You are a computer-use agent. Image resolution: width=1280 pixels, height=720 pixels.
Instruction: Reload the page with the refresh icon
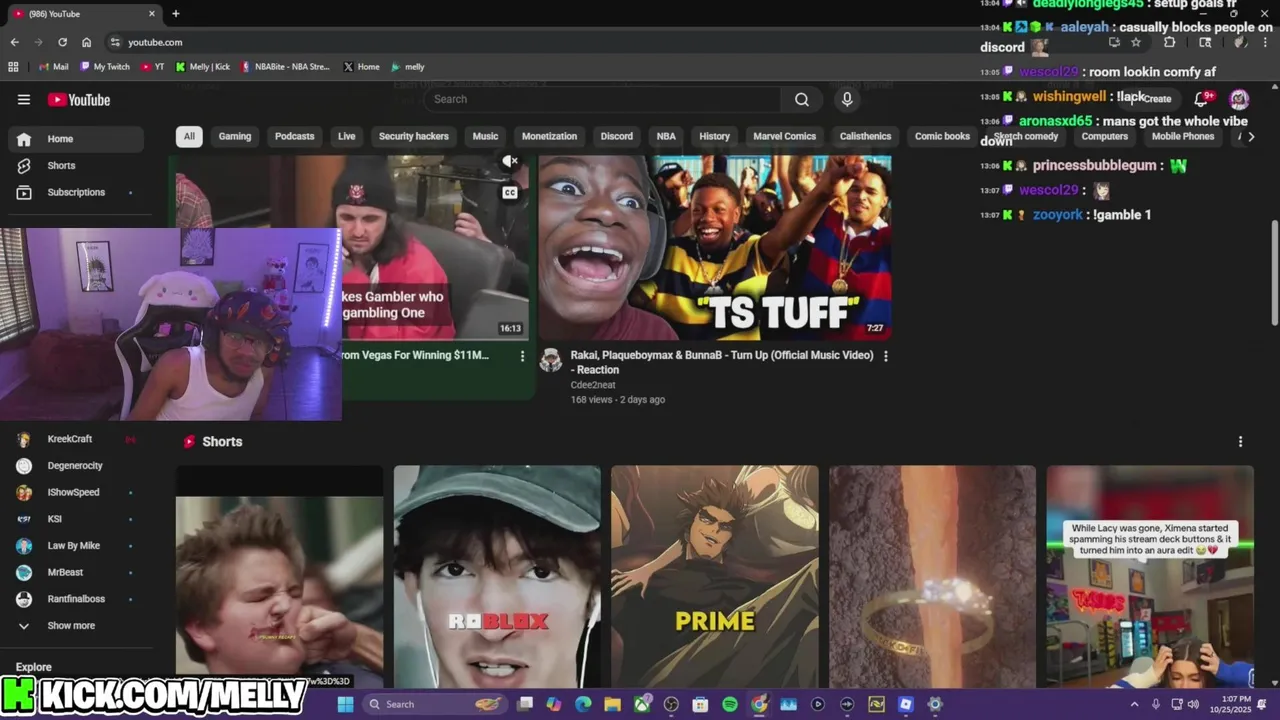[x=62, y=42]
